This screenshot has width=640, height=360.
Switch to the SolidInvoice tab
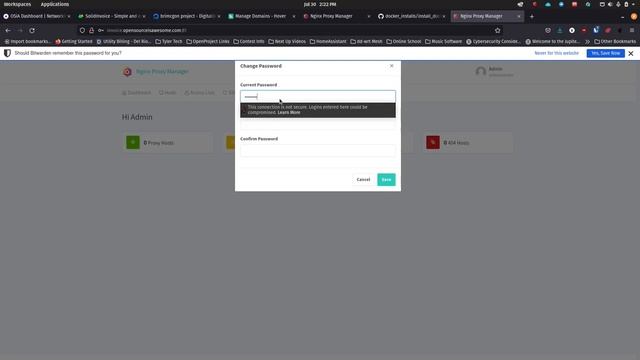click(x=111, y=16)
